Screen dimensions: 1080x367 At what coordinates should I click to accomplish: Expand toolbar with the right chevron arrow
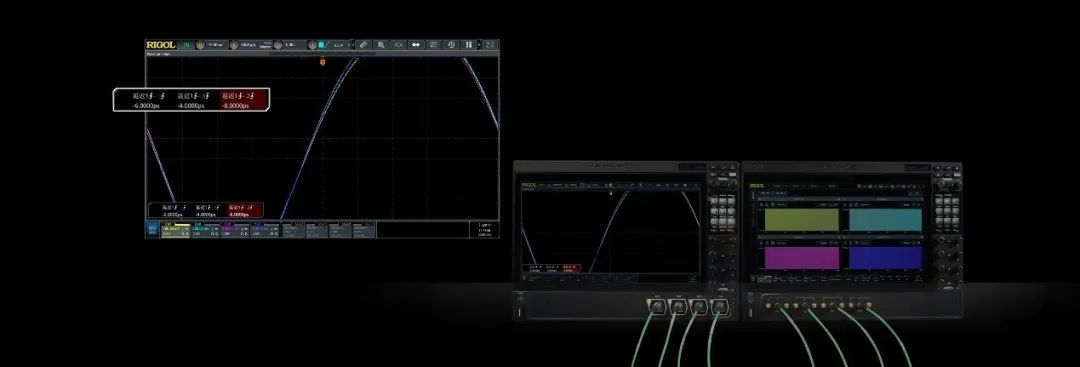point(479,45)
